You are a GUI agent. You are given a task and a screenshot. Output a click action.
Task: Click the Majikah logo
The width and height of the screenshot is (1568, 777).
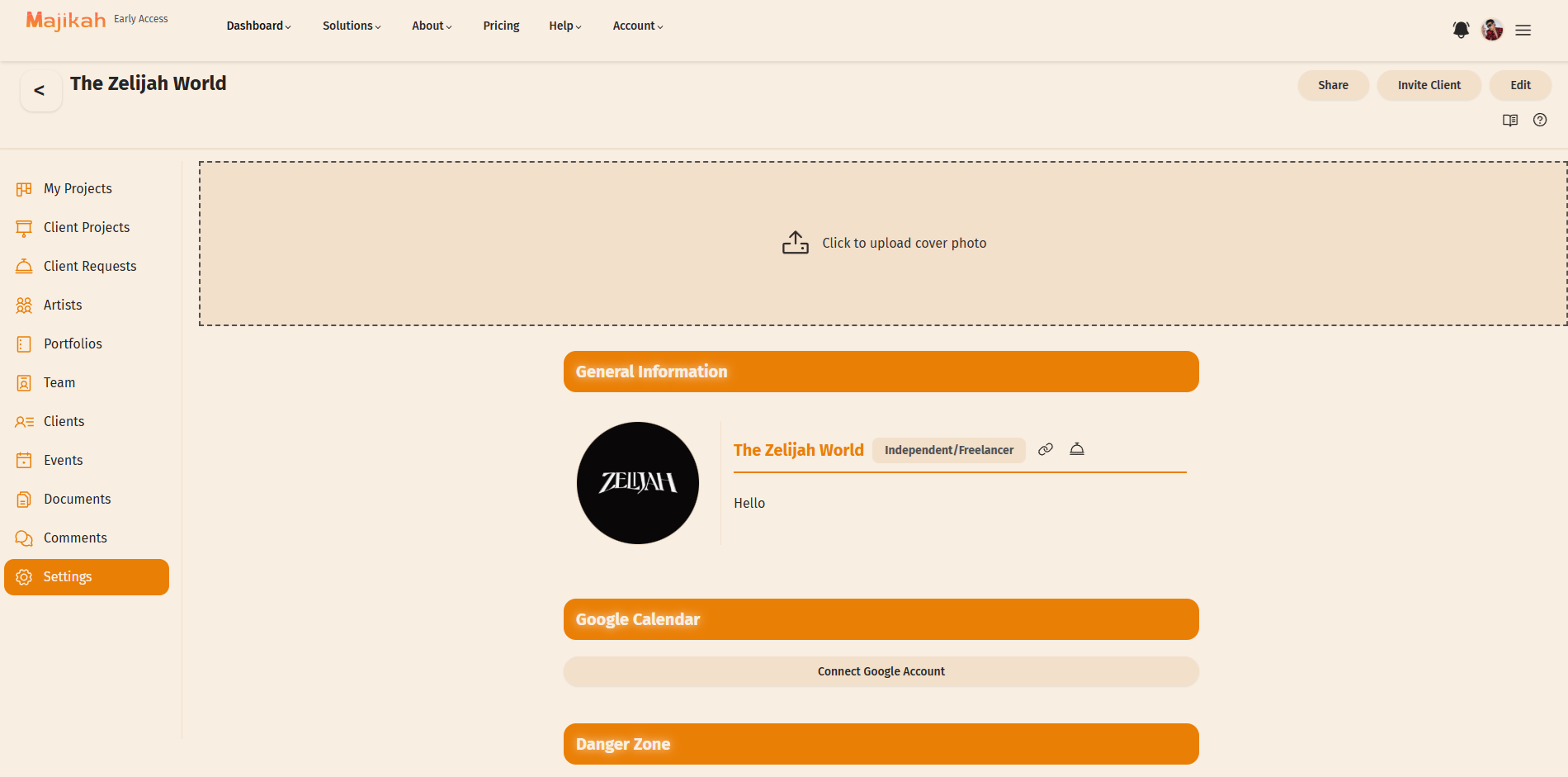tap(66, 21)
